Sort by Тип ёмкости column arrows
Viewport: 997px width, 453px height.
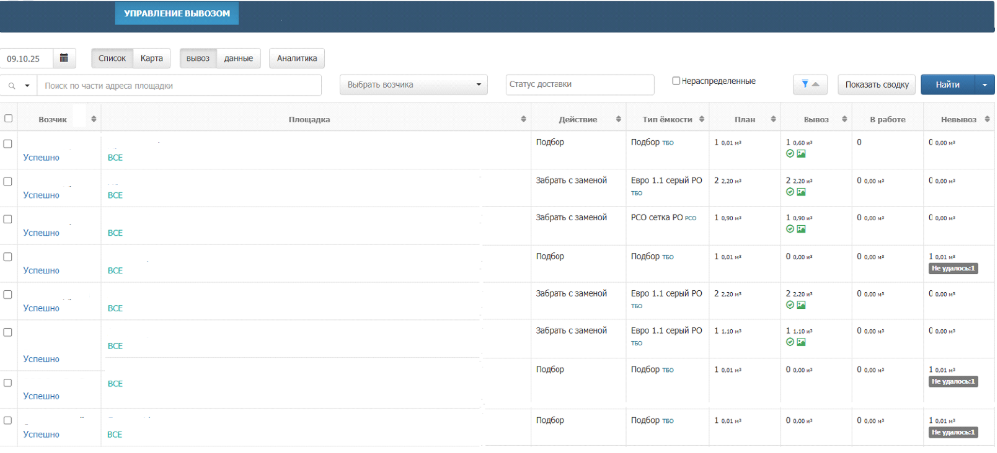701,119
